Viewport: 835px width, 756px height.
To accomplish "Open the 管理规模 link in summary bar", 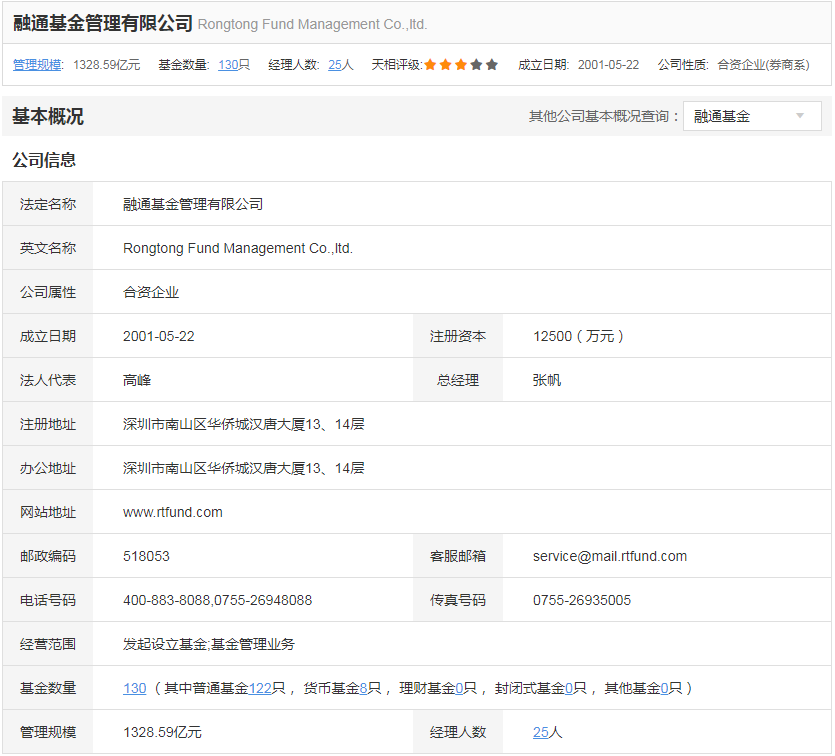I will click(38, 65).
